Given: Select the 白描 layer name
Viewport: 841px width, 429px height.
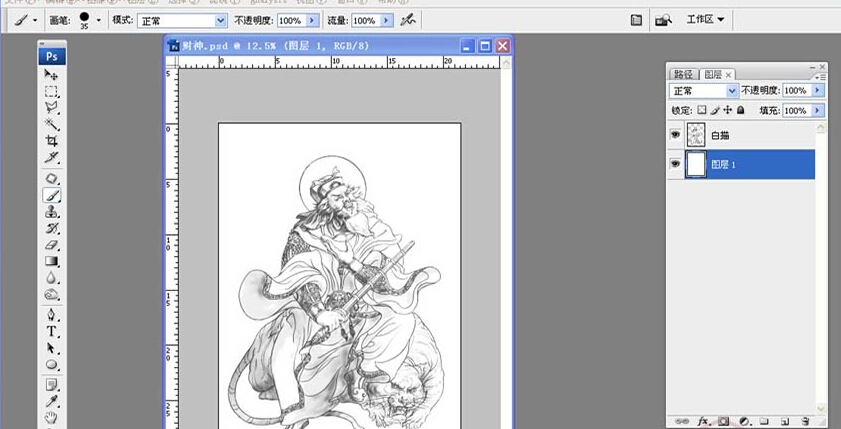Looking at the screenshot, I should point(720,136).
